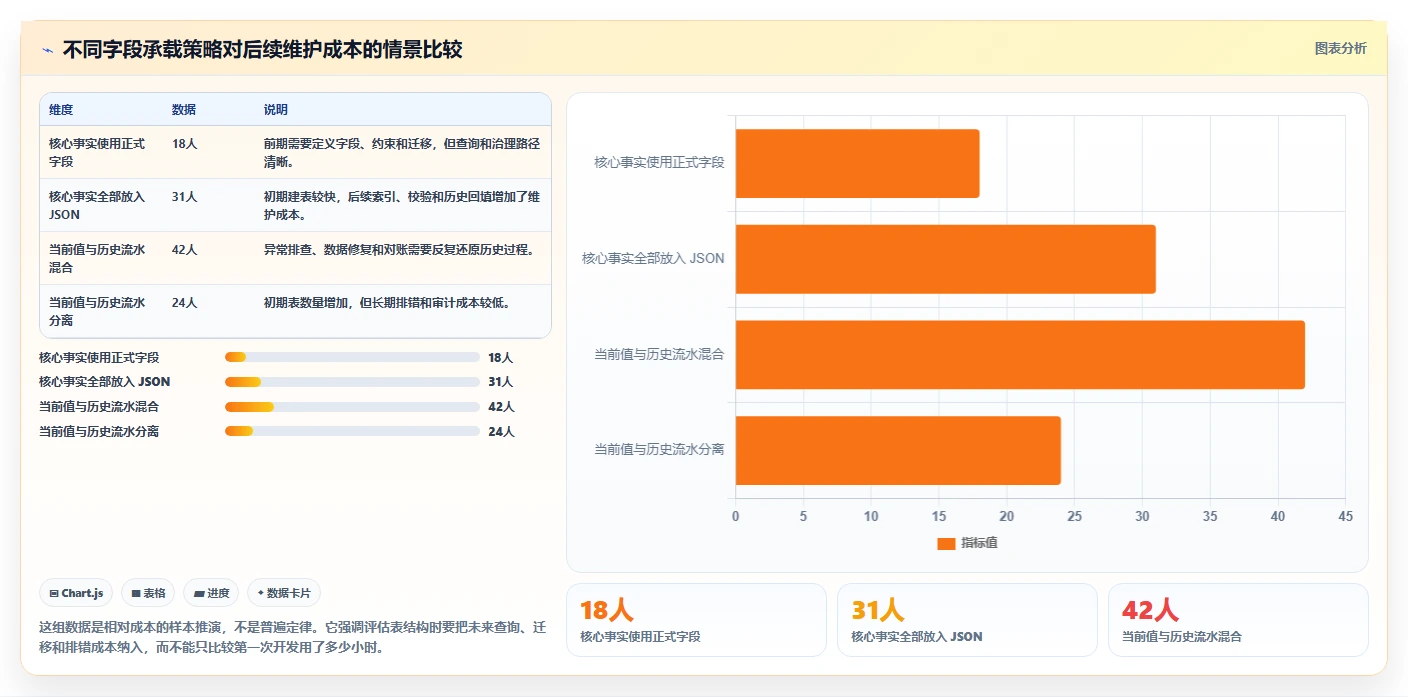
Task: Click the x-axis tick label 25
Action: (x=1074, y=517)
